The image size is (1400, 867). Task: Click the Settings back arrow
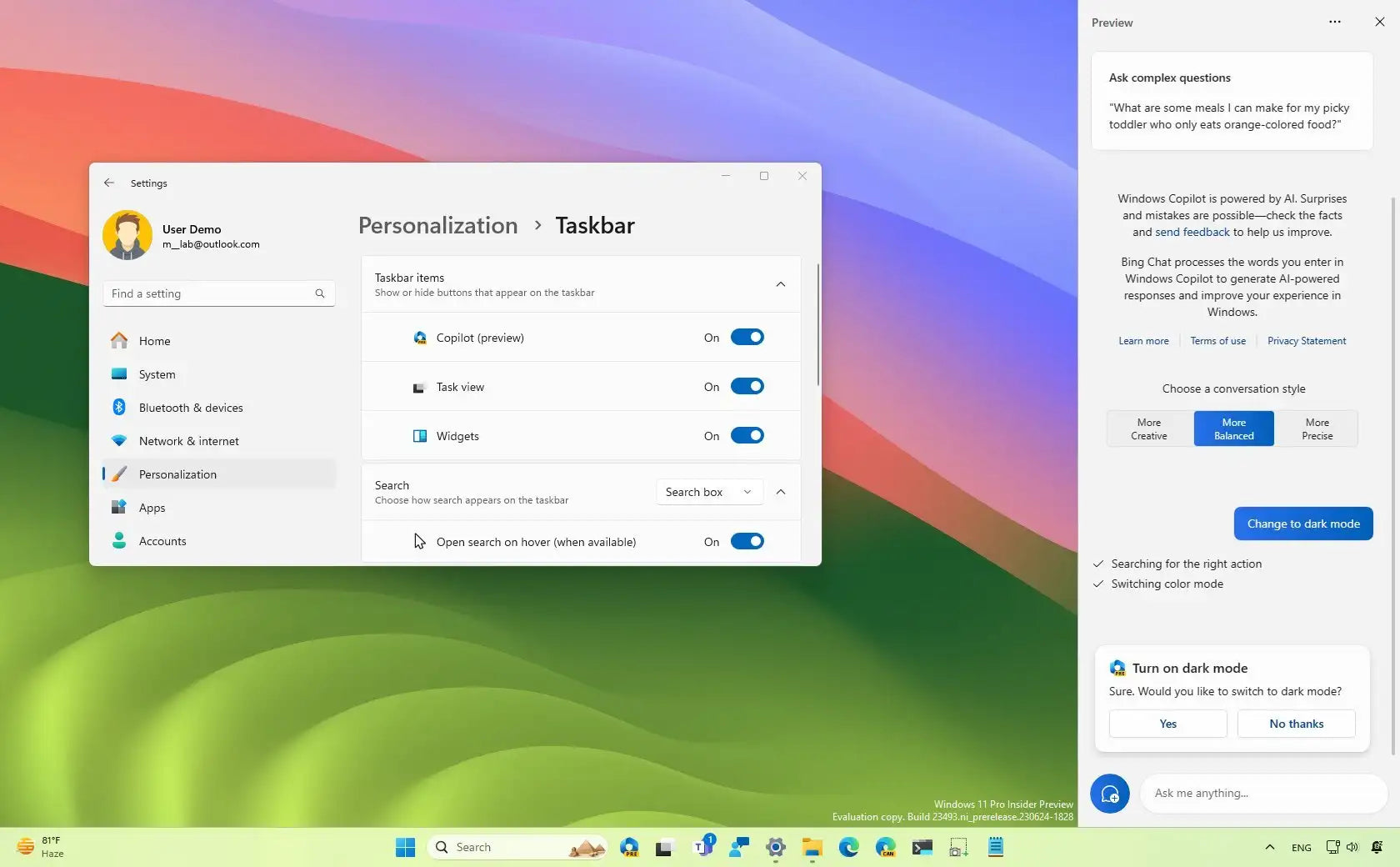[x=109, y=183]
